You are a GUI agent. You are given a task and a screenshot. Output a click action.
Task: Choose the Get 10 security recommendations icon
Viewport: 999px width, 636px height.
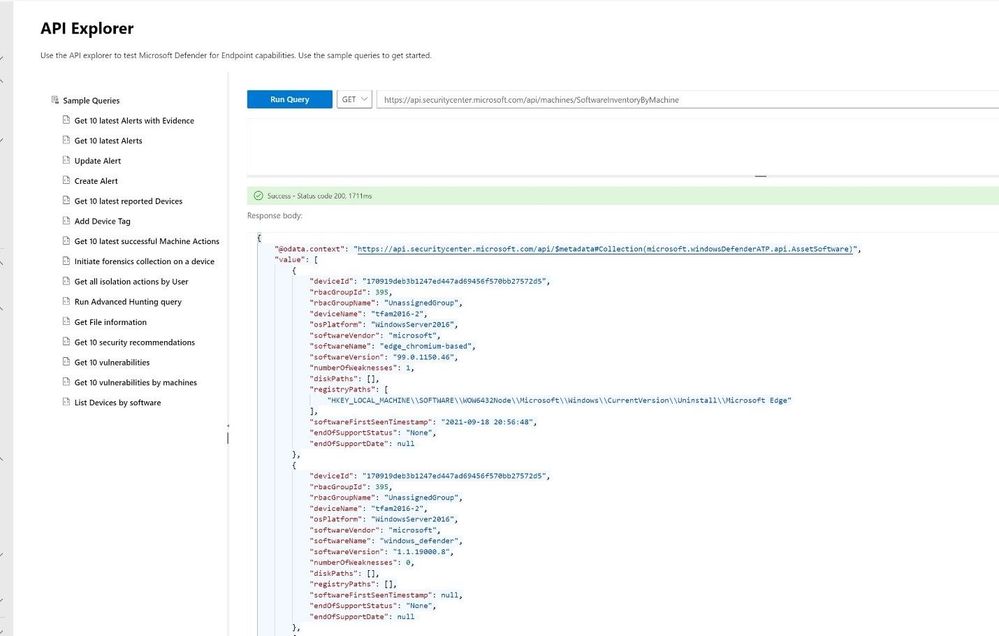66,342
